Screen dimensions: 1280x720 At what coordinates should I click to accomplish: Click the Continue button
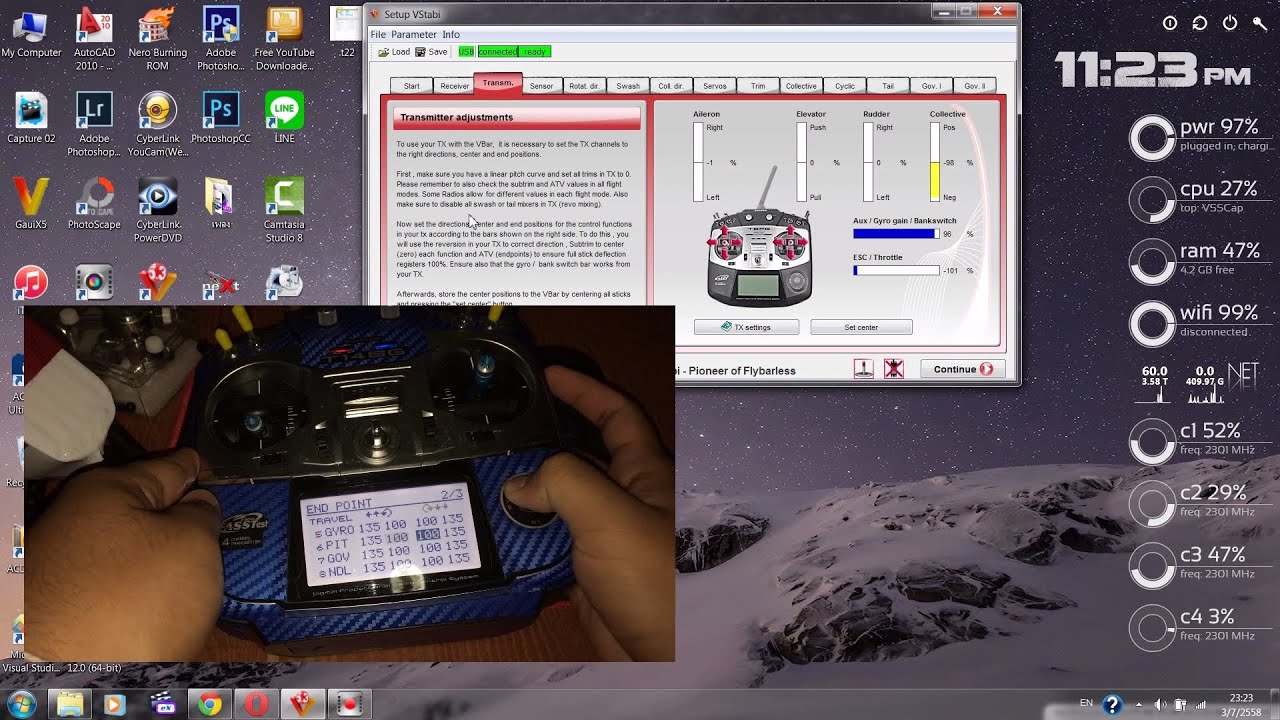coord(962,369)
